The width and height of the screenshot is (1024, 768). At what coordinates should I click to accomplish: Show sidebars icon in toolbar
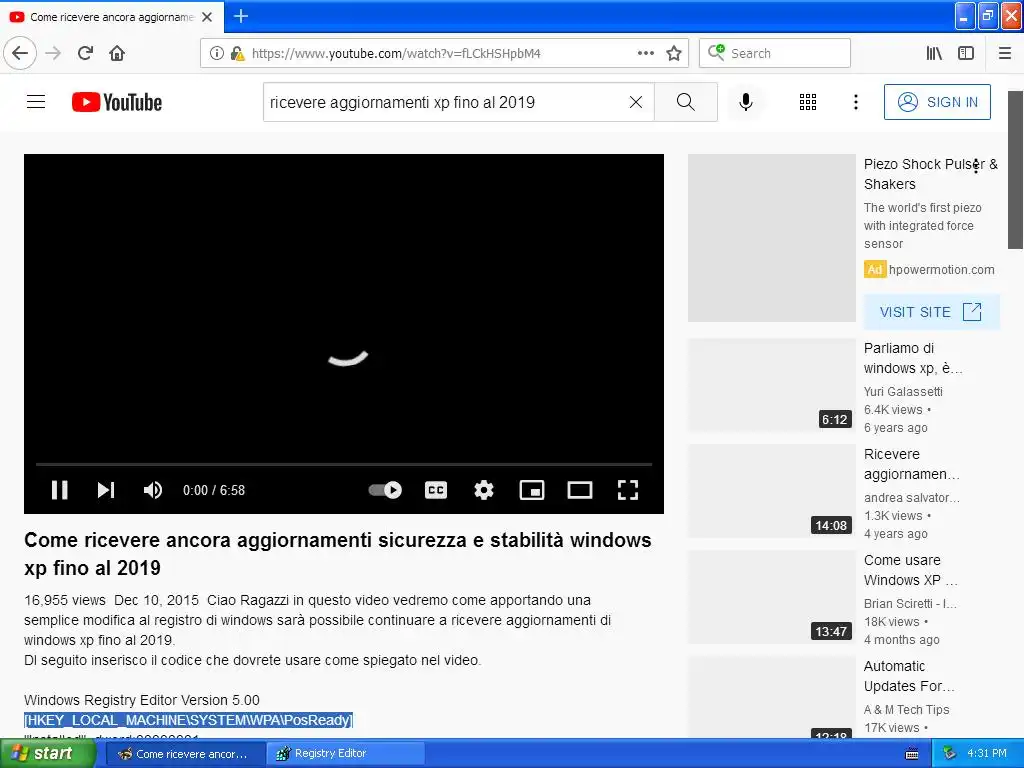(x=966, y=53)
